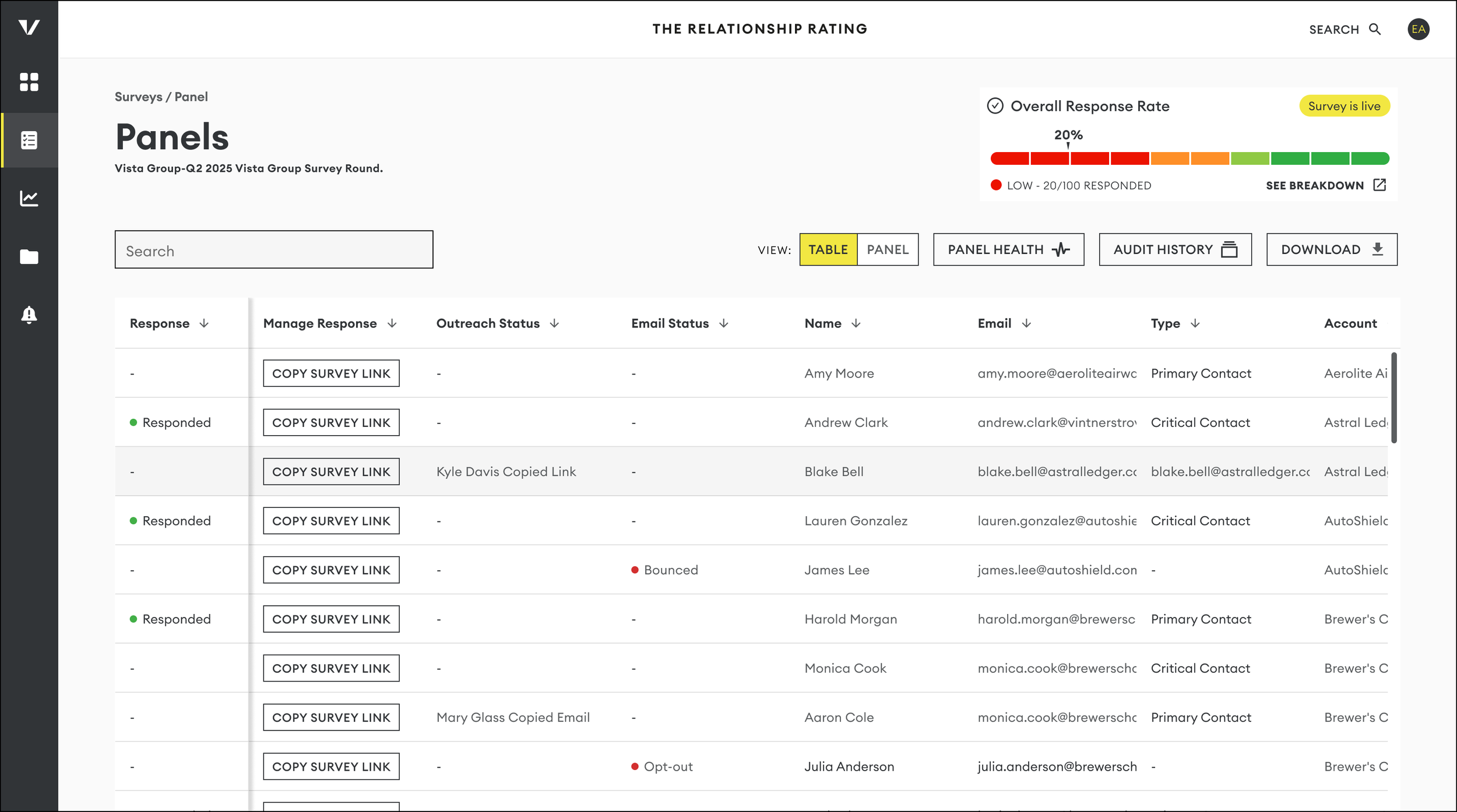Copy survey link for Andrew Clark

pos(332,422)
